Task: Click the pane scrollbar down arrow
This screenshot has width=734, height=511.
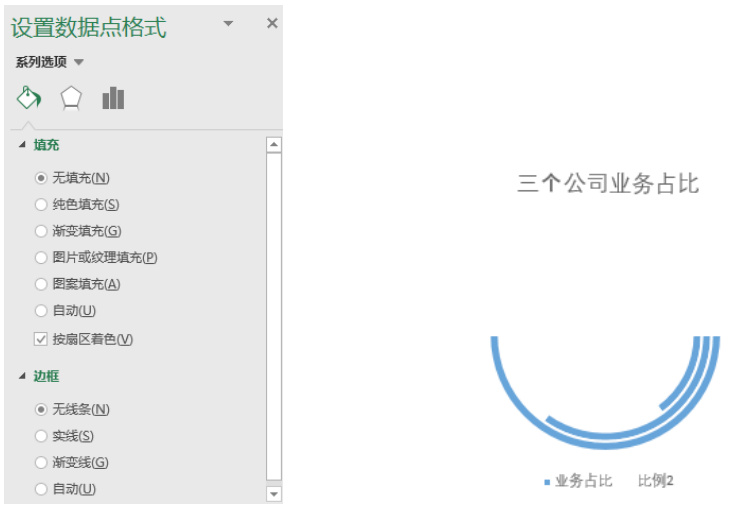Action: point(274,494)
